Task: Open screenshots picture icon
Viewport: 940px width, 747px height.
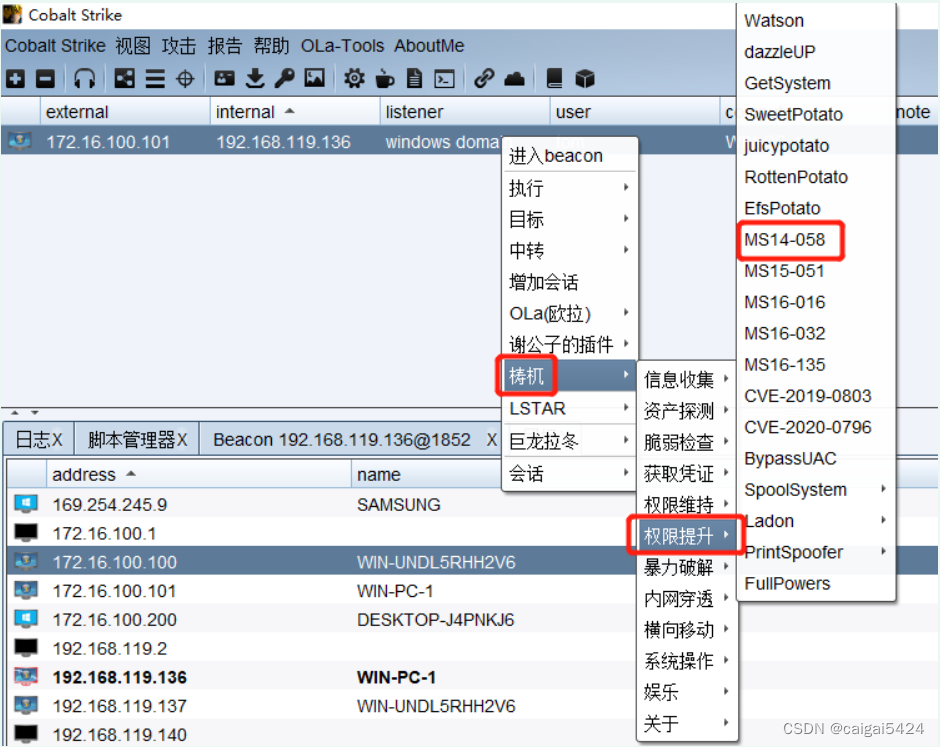Action: pos(315,78)
